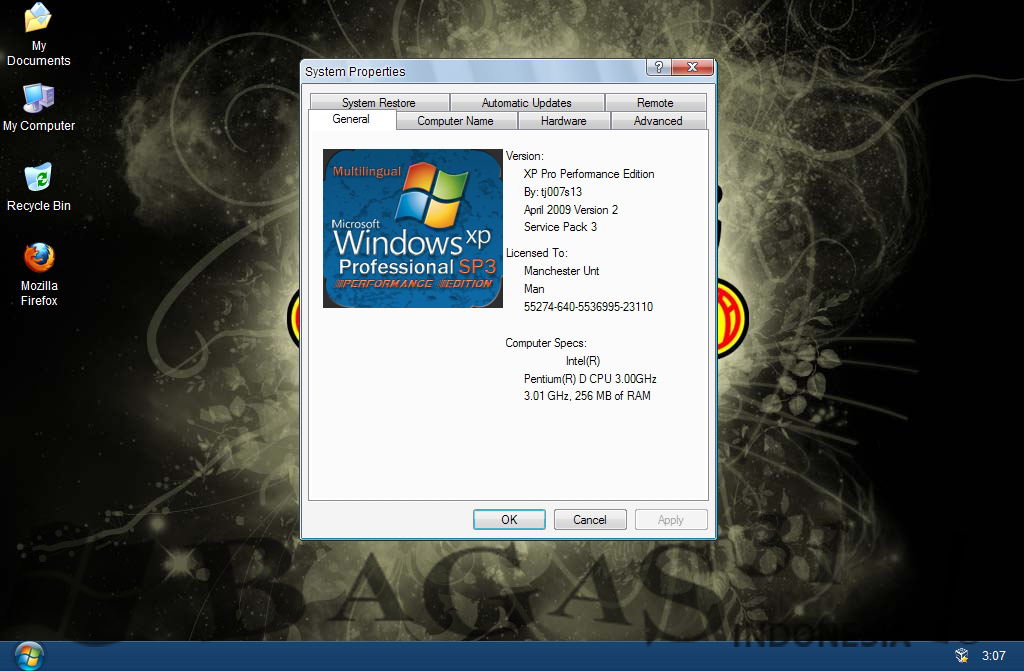
Task: Select the General tab
Action: pos(351,120)
